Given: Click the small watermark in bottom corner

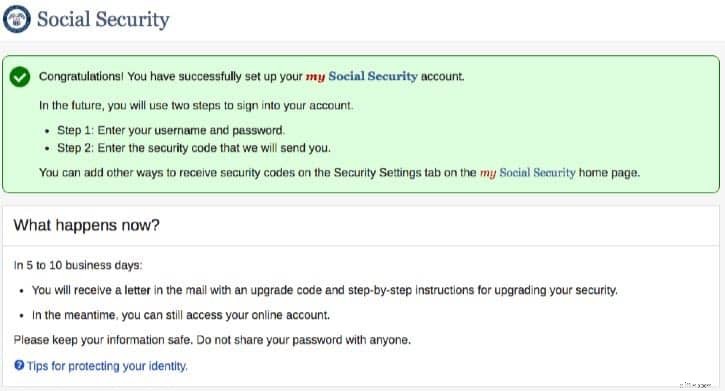Looking at the screenshot, I should 695,385.
